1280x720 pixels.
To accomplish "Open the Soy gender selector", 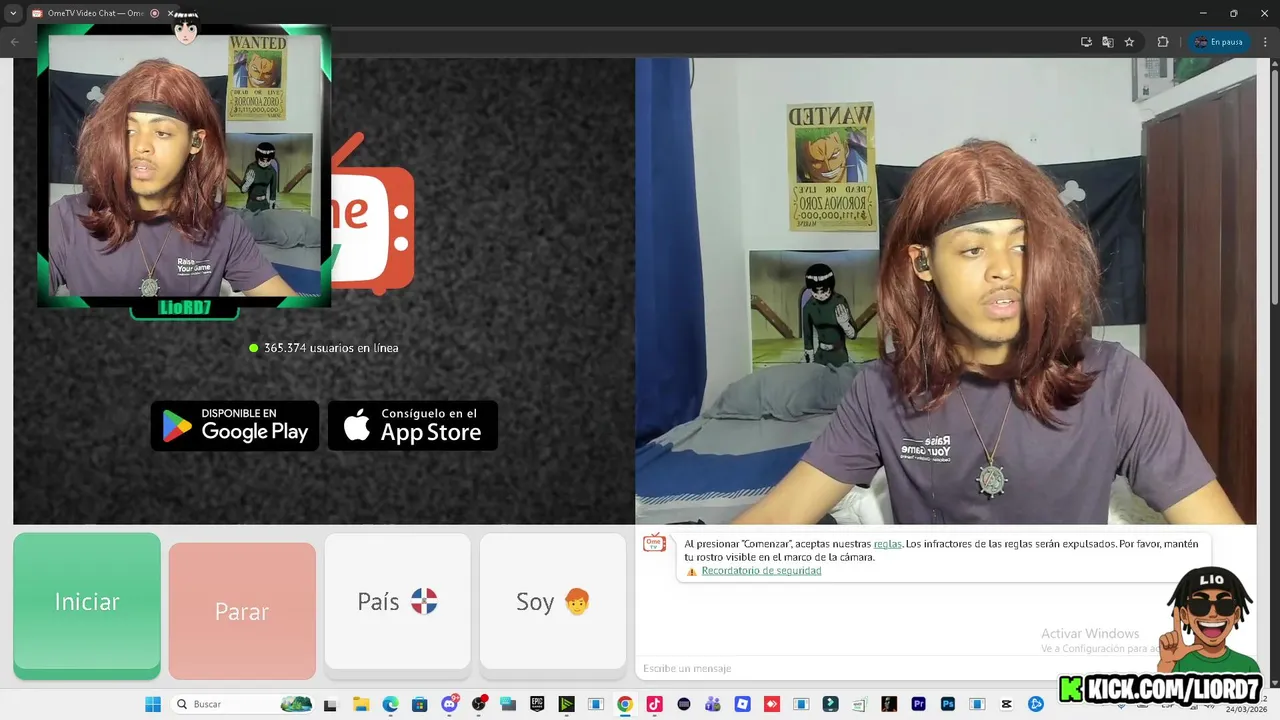I will click(x=553, y=601).
